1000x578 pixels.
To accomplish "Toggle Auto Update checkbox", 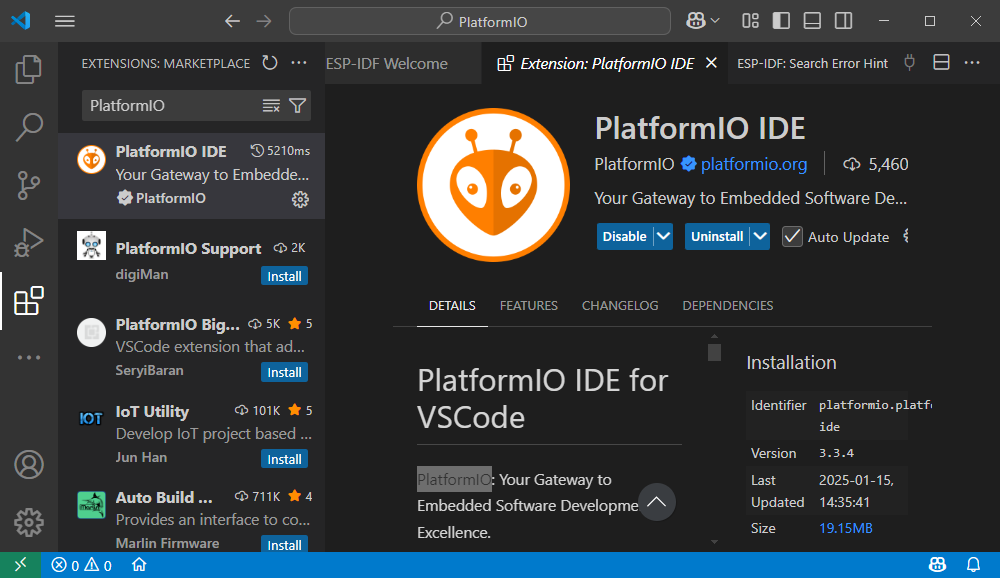I will tap(792, 237).
